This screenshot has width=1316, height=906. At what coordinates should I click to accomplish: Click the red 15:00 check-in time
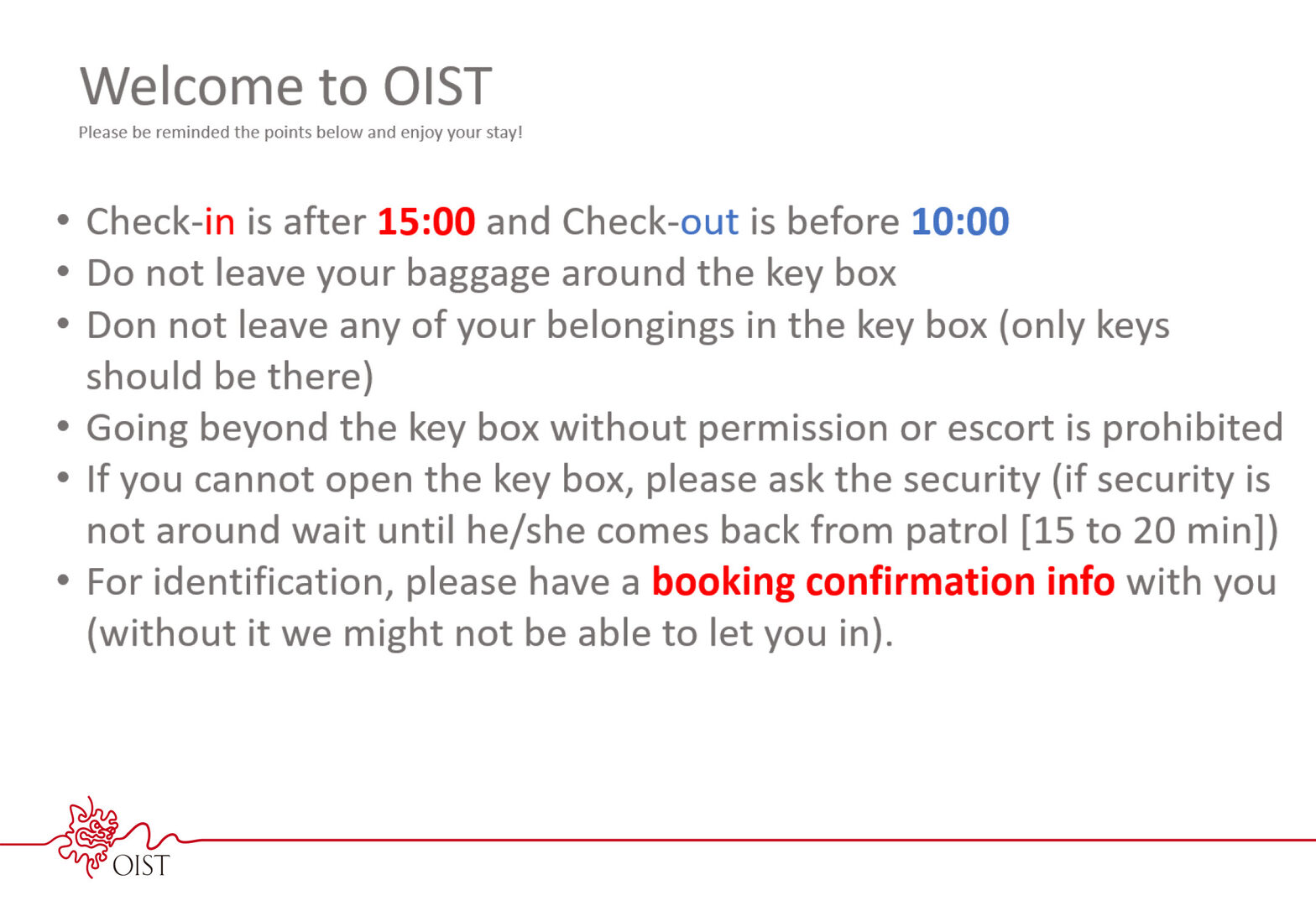426,221
